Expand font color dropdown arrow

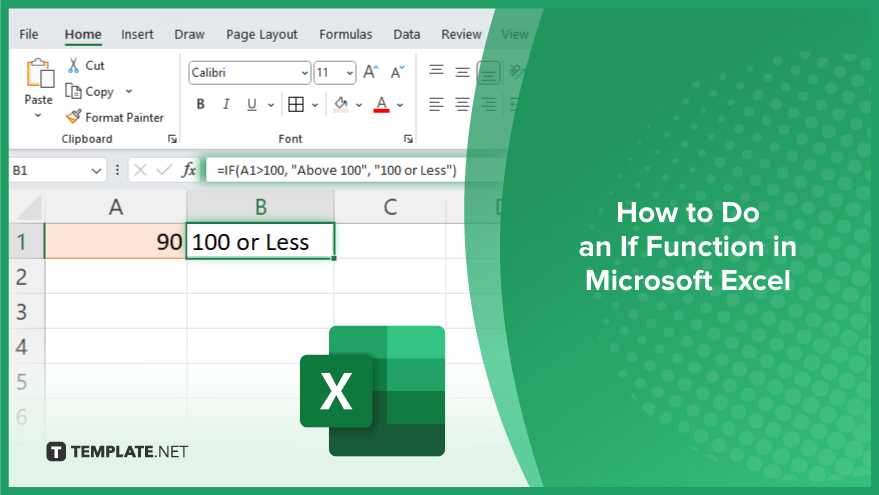pyautogui.click(x=400, y=105)
